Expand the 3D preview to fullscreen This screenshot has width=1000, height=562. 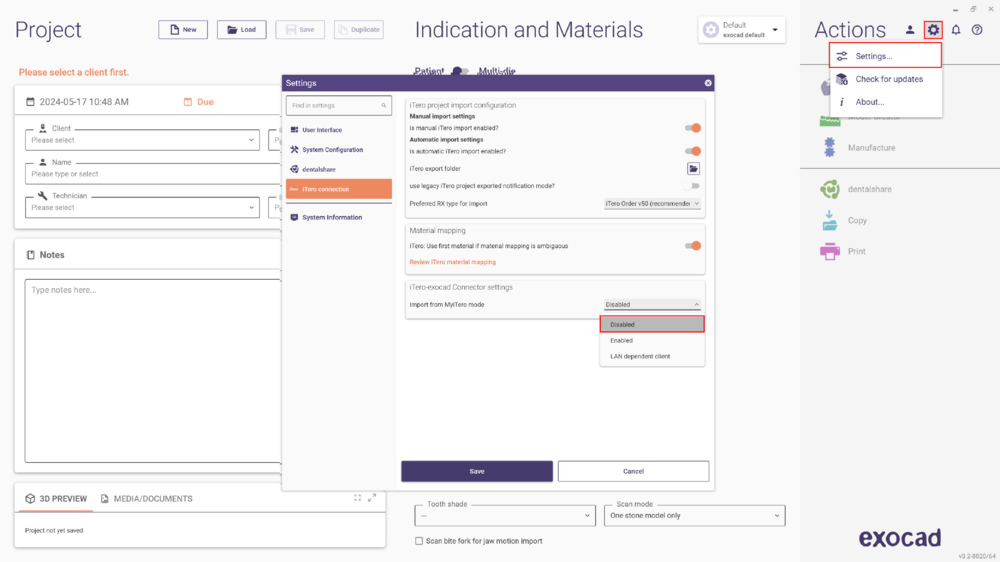[372, 498]
